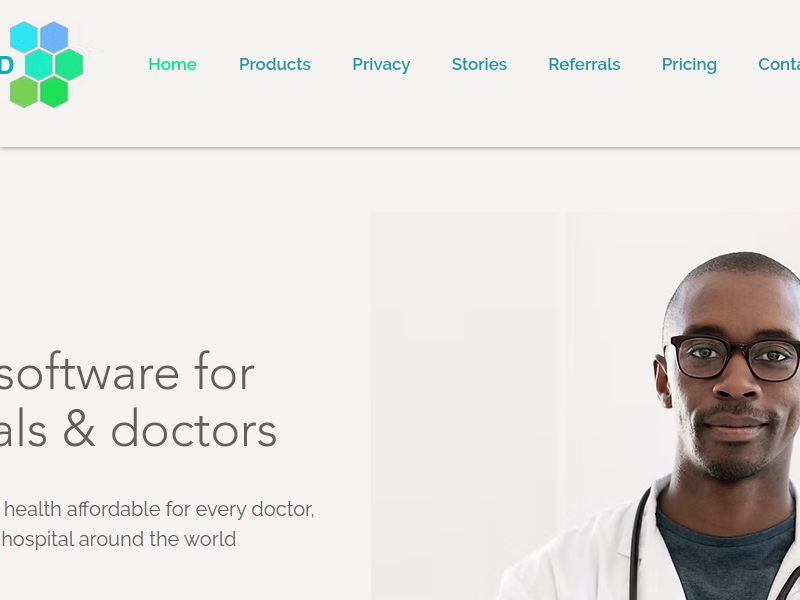The width and height of the screenshot is (800, 600).
Task: Open the Contact nav link
Action: pyautogui.click(x=779, y=64)
